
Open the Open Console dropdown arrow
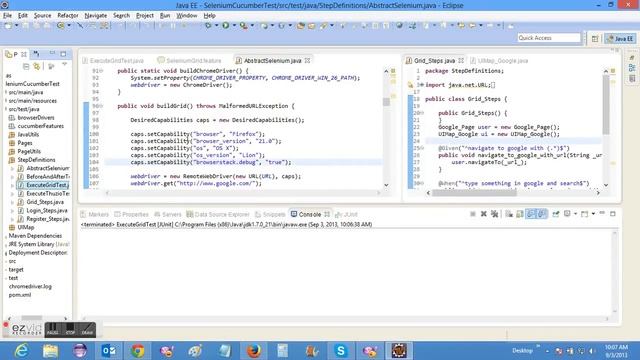(x=593, y=214)
